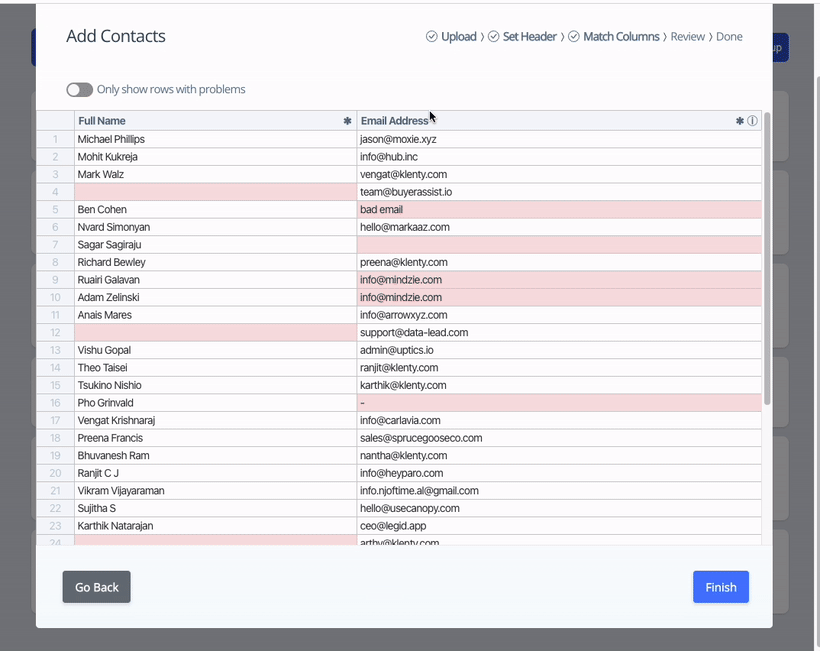820x651 pixels.
Task: Click the checkmark icon beside Set Header step
Action: [x=492, y=36]
